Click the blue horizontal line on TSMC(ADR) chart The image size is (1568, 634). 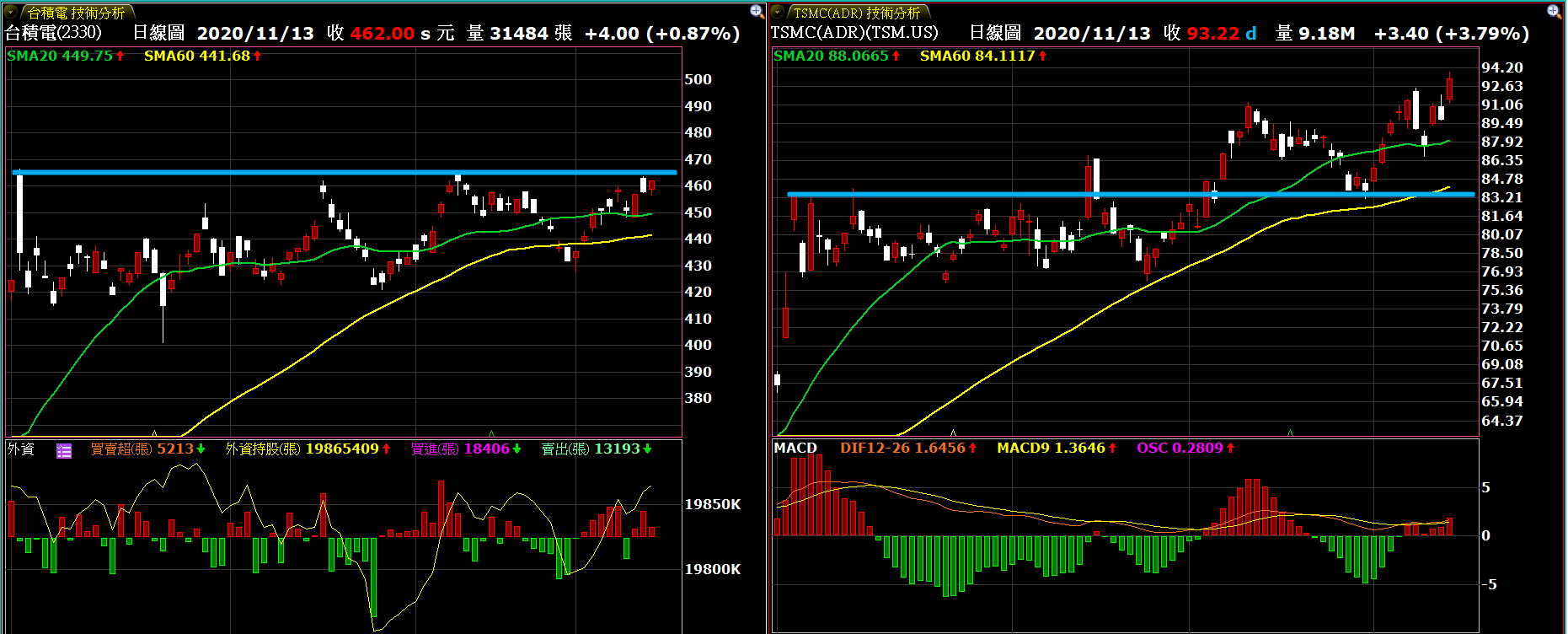(1131, 195)
